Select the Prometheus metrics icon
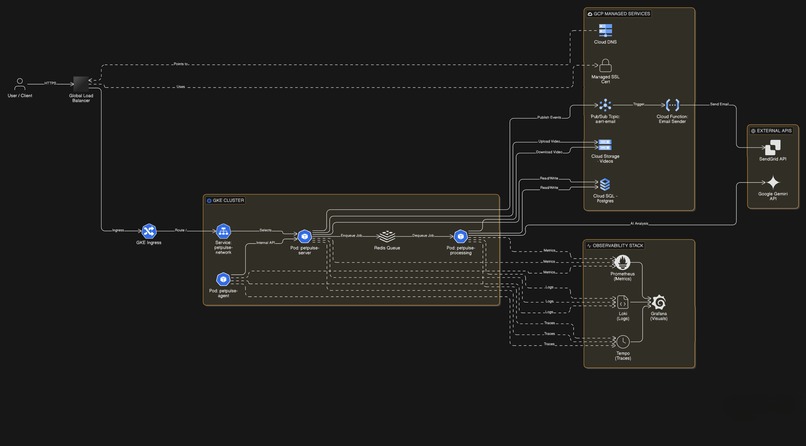 pos(622,263)
